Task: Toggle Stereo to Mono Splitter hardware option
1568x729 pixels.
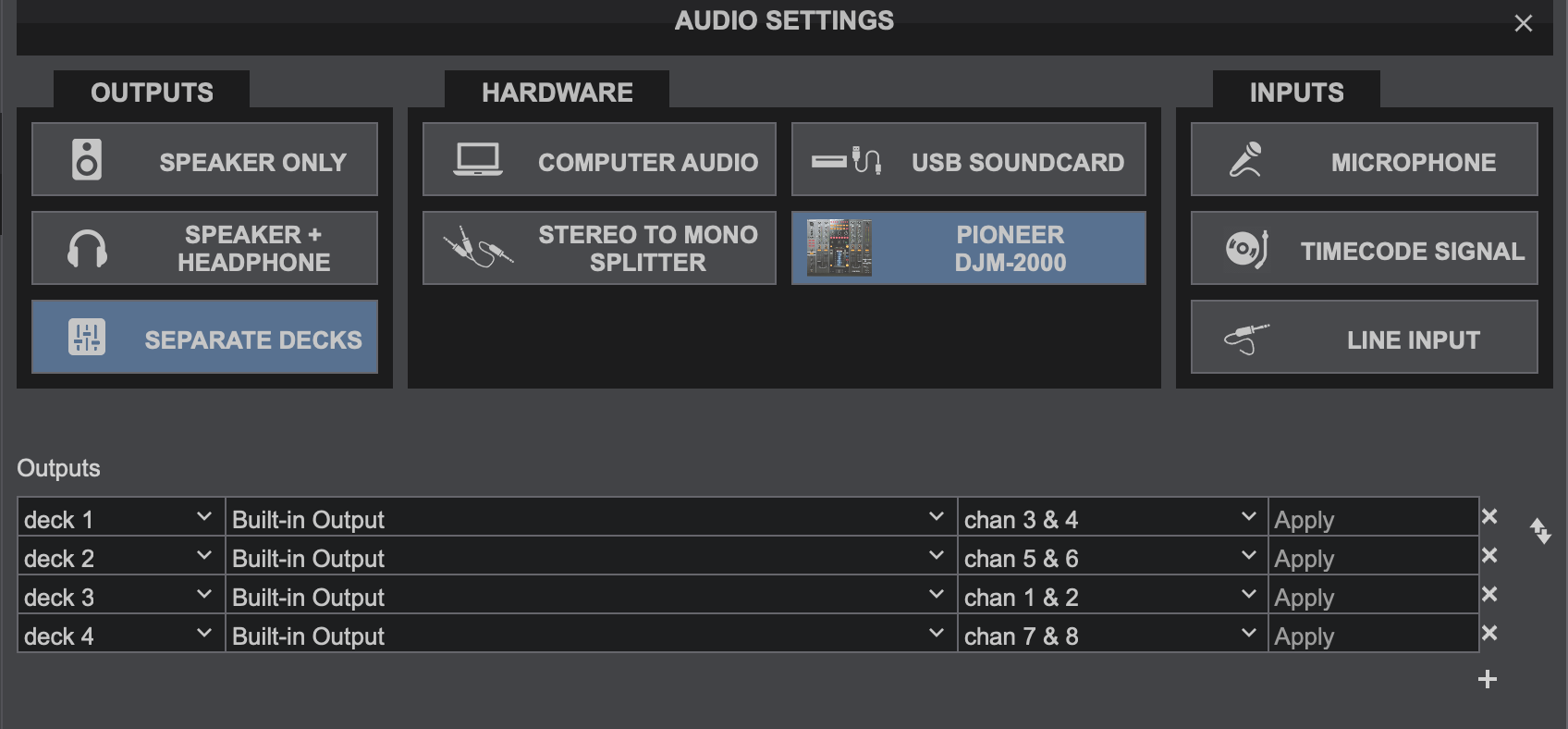Action: 599,248
